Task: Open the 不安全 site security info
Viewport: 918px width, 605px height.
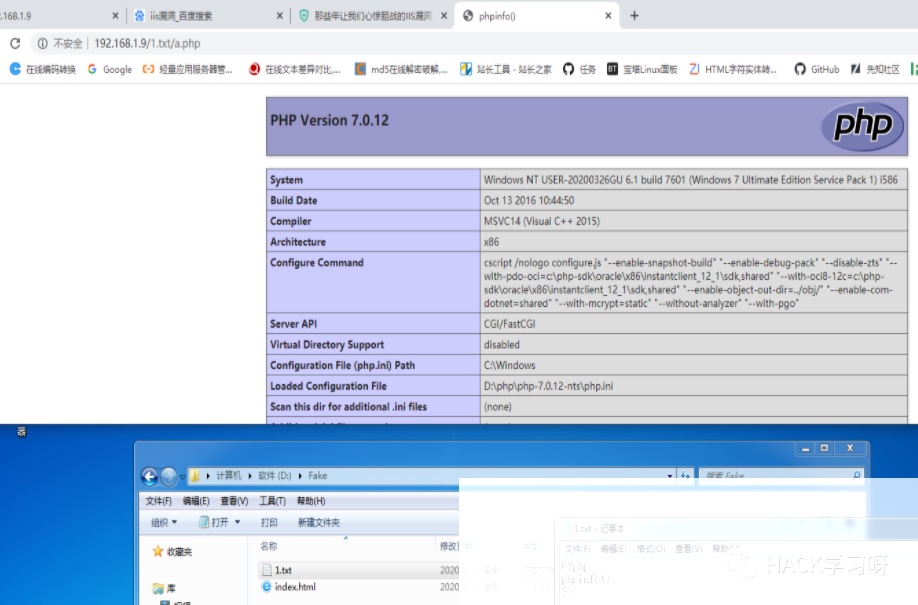Action: (60, 43)
